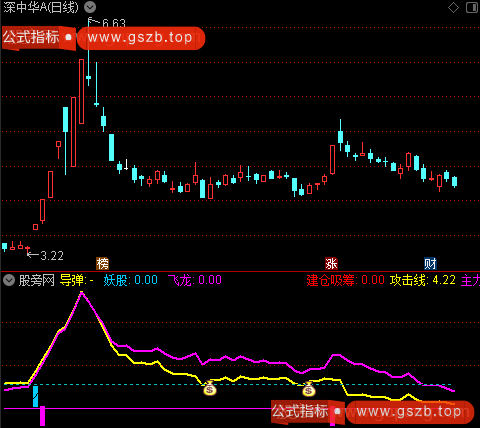Click the magenta signal bar at panel bottom left
480x428 pixels.
click(42, 416)
